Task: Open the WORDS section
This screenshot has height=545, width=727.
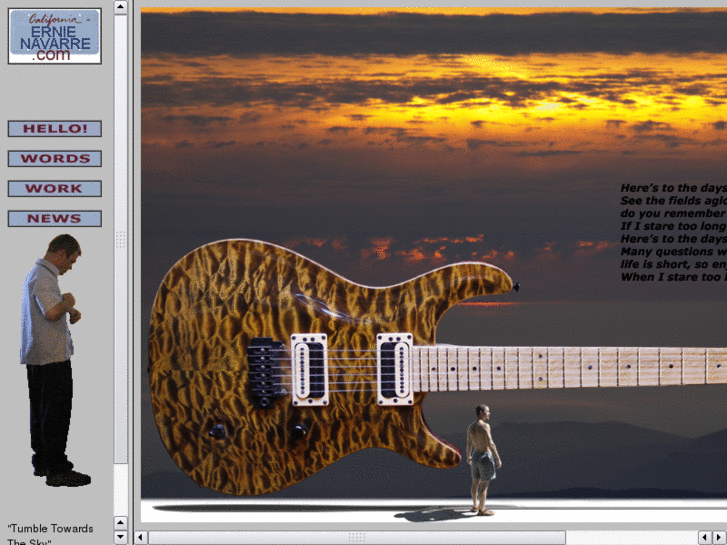Action: point(55,159)
